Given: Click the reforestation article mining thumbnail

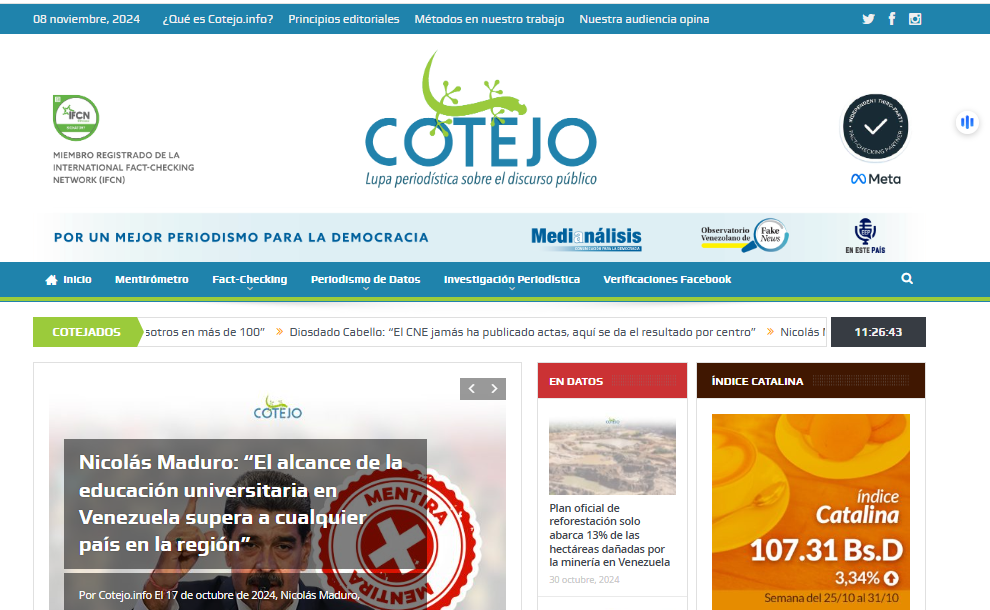Looking at the screenshot, I should pyautogui.click(x=612, y=455).
